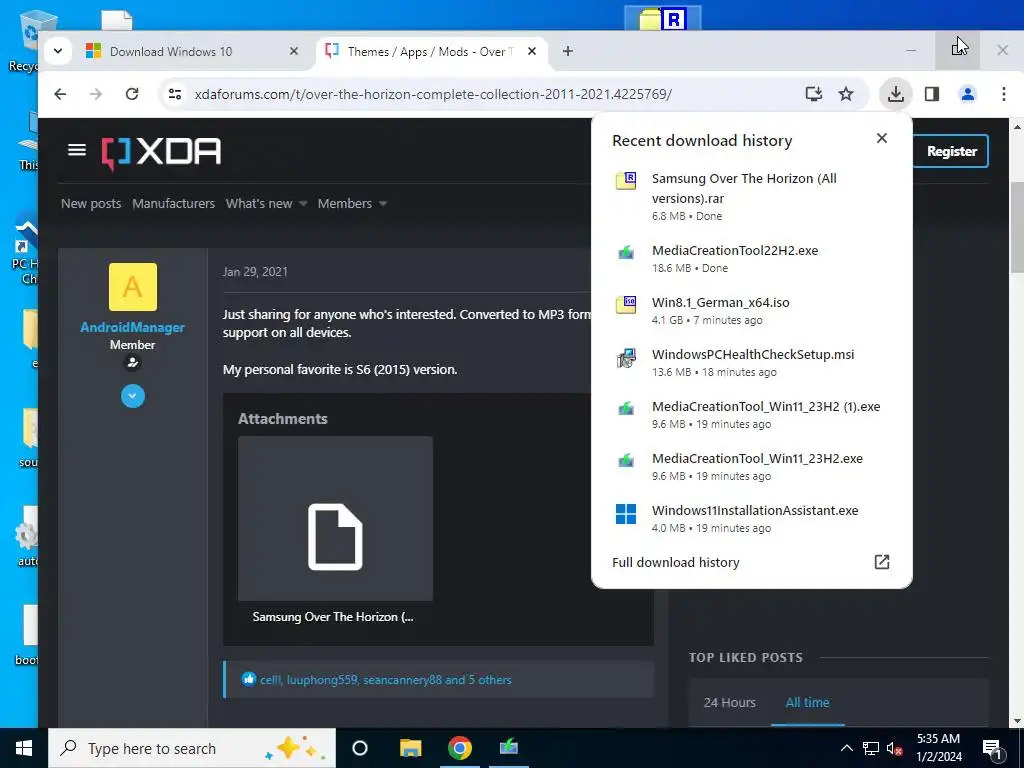Click the Samsung Over The Horizon attachment name

click(333, 617)
